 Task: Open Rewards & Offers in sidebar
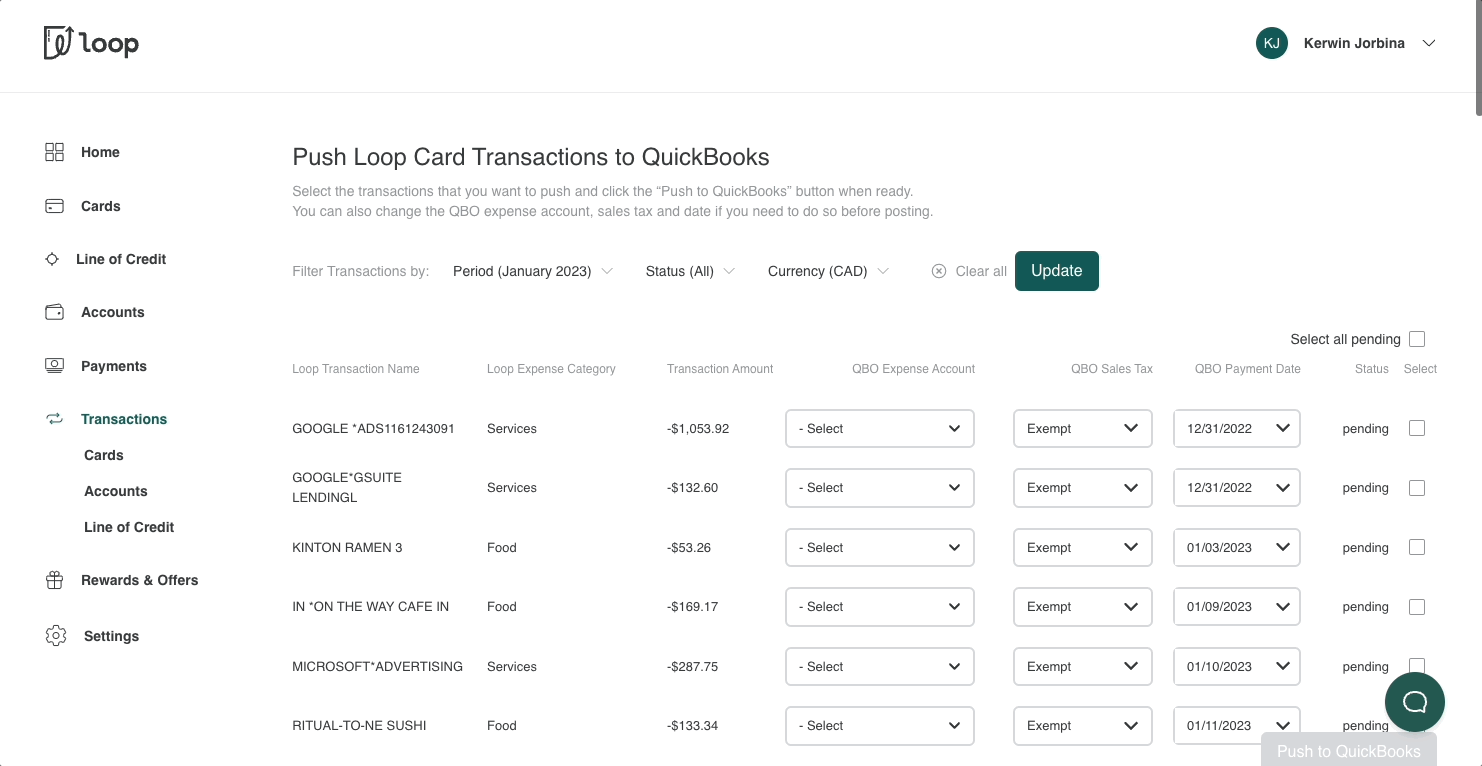click(140, 580)
